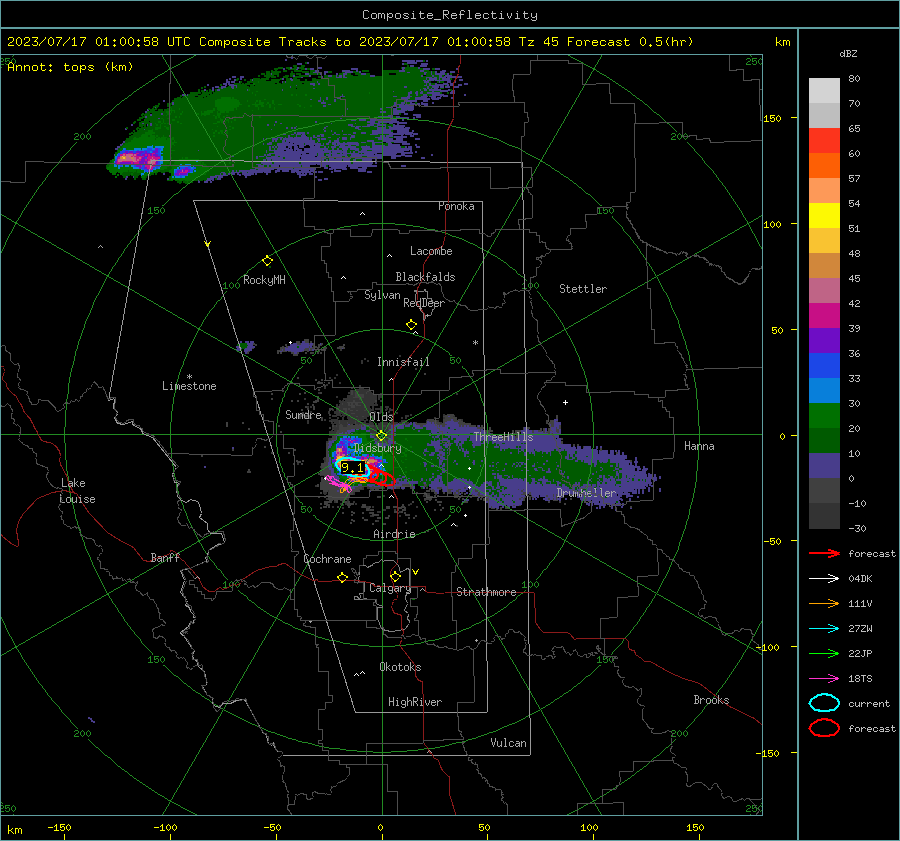Click the 65 dBZ red color swatch
The width and height of the screenshot is (900, 841).
coord(824,140)
